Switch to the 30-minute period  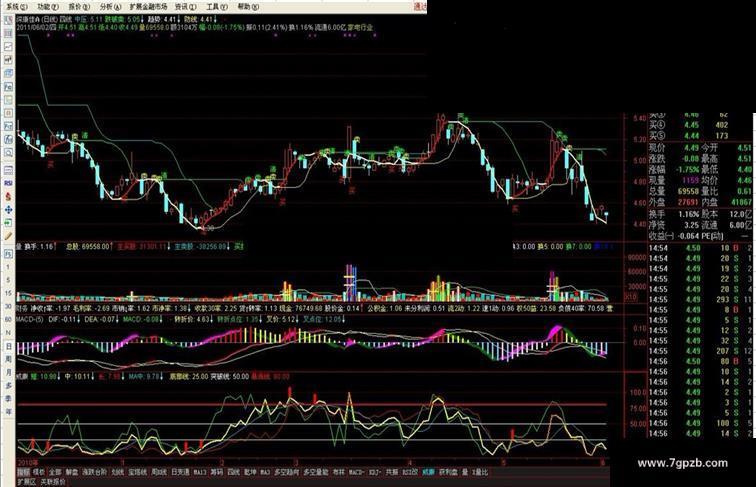[x=8, y=306]
